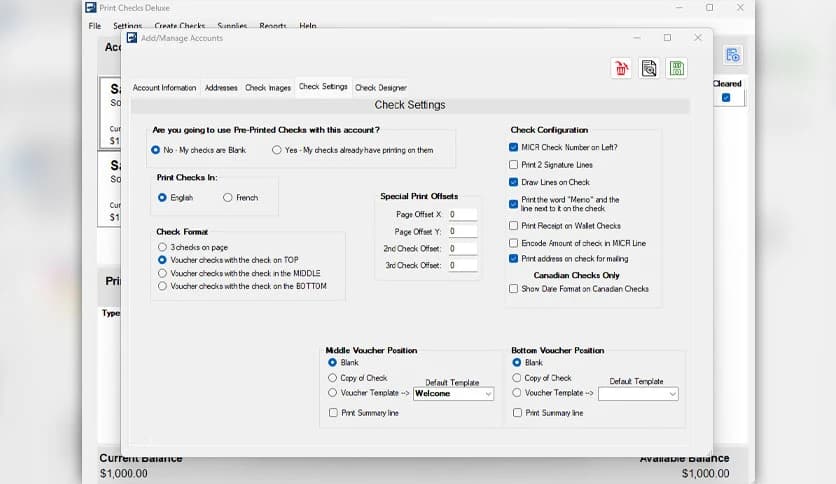Screen dimensions: 836x484
Task: Select '3 checks on page' format
Action: click(x=193, y=247)
